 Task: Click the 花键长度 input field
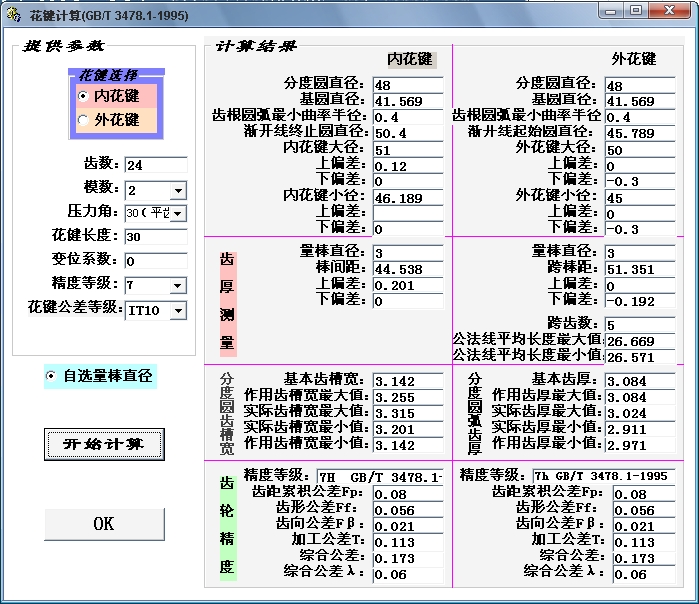point(156,237)
